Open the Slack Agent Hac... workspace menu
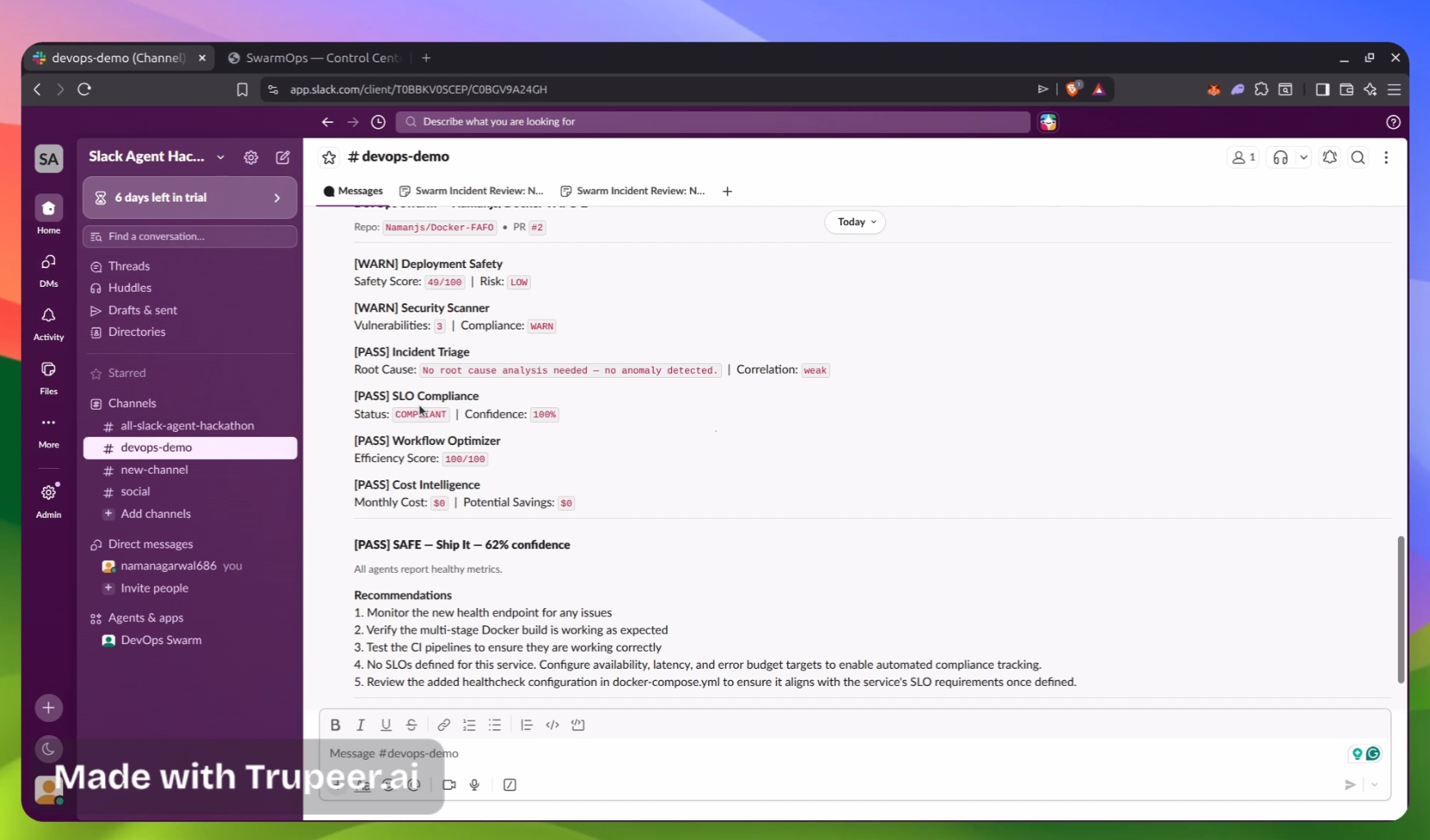 [157, 157]
